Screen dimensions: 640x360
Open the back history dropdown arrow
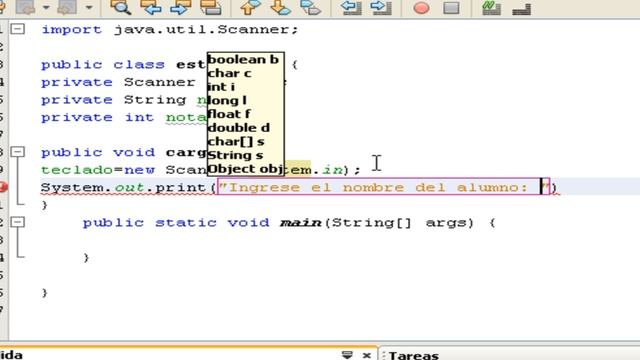coord(46,8)
